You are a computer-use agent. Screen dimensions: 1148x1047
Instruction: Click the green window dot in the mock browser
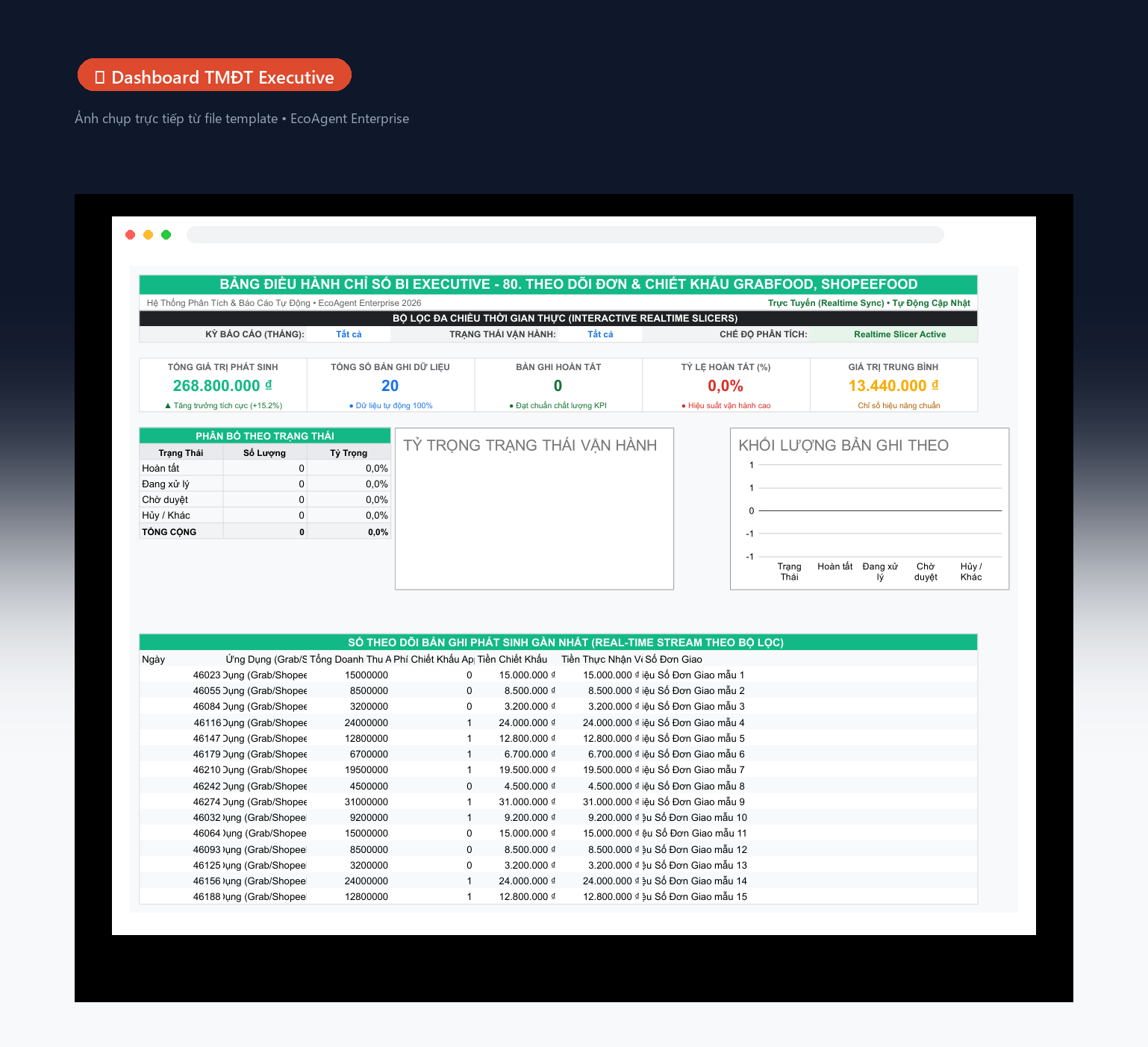click(166, 235)
